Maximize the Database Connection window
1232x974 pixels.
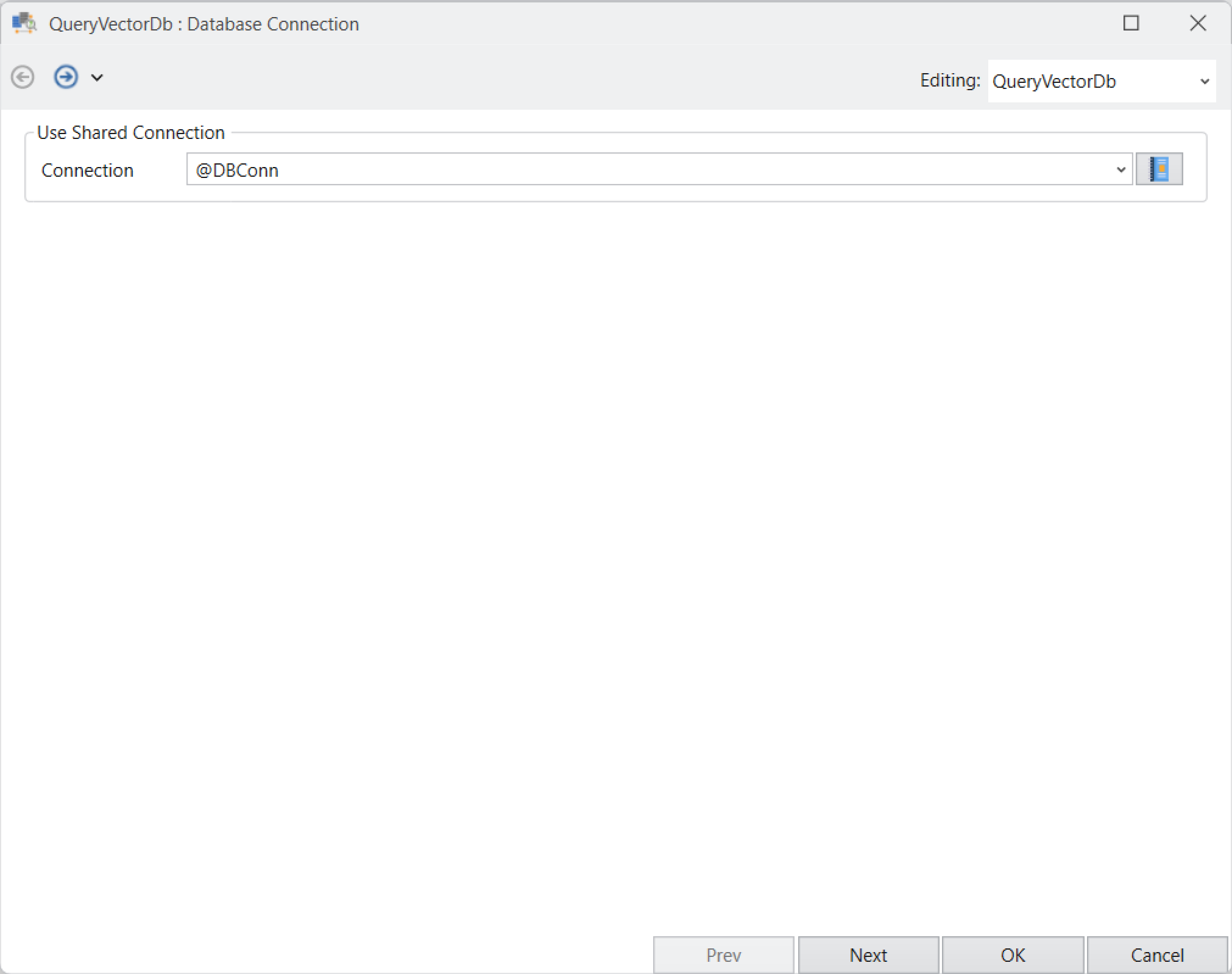click(x=1131, y=23)
